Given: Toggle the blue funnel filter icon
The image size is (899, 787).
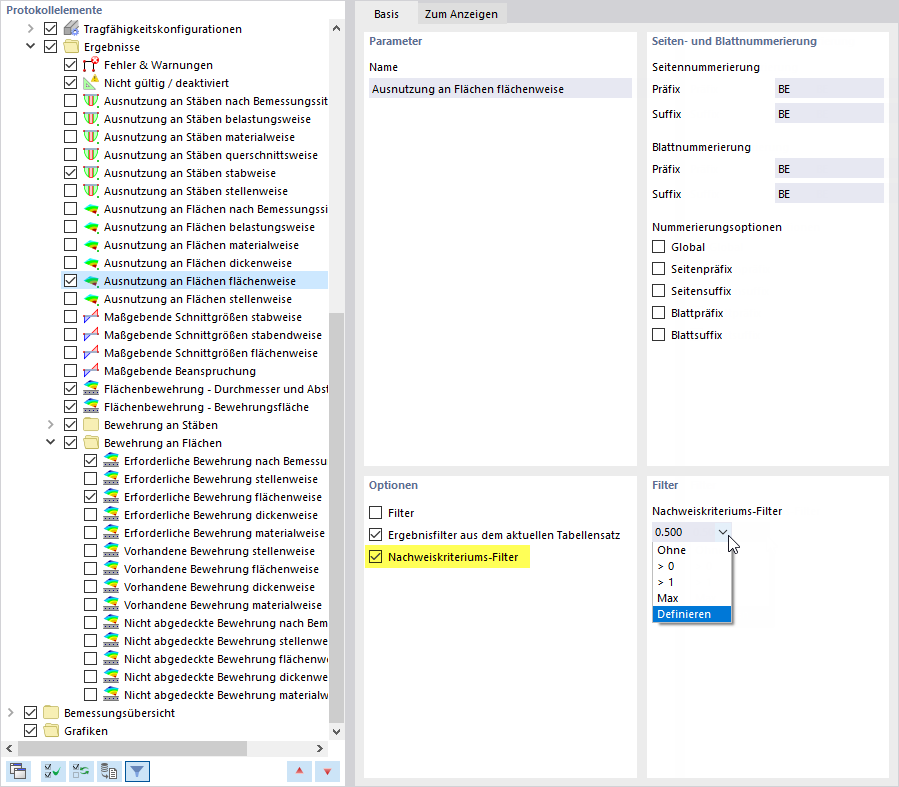Looking at the screenshot, I should (137, 771).
